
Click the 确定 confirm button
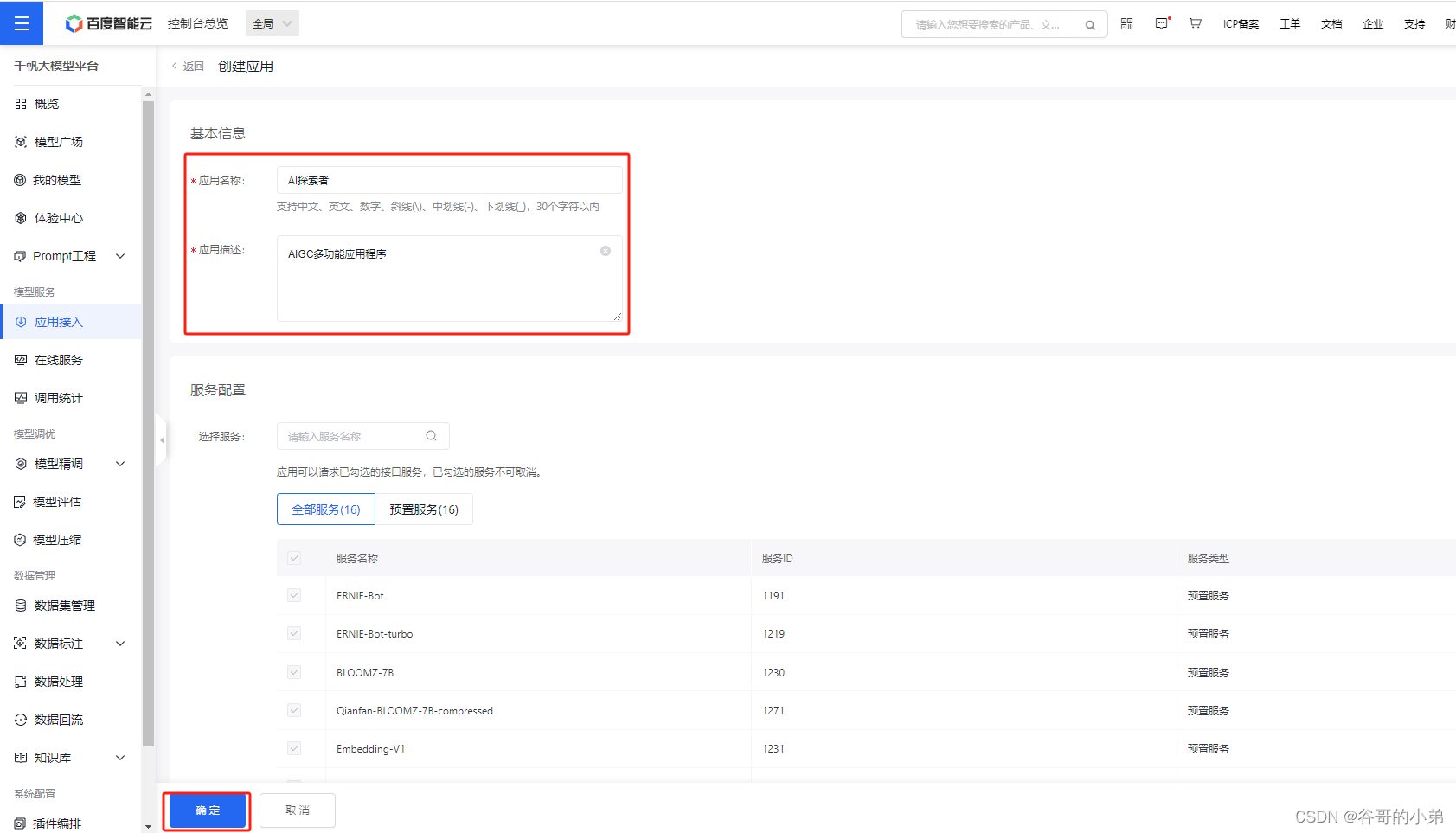[208, 811]
